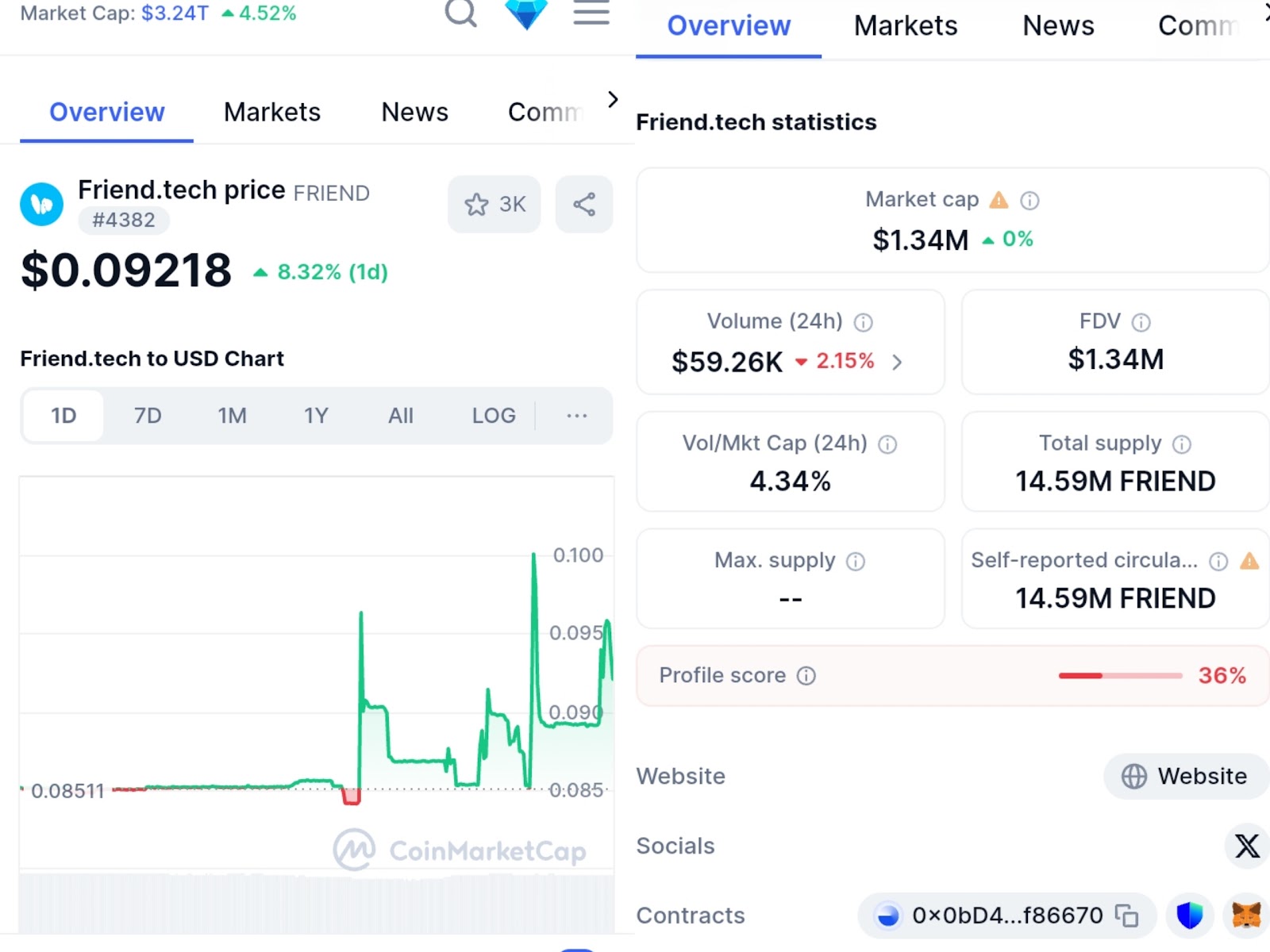Open the Website link button
The height and width of the screenshot is (952, 1270).
[1186, 776]
